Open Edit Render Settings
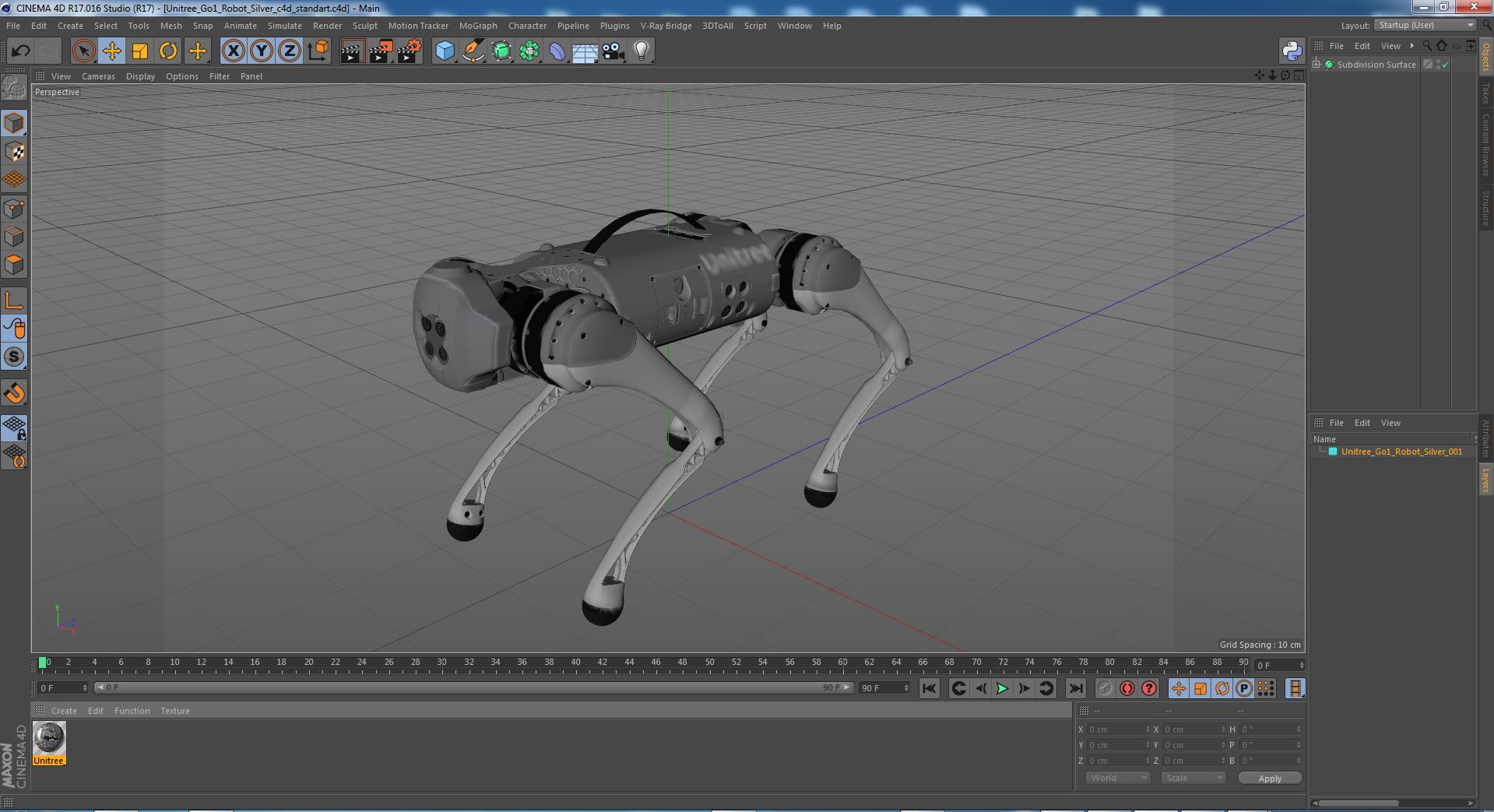1494x812 pixels. click(410, 51)
